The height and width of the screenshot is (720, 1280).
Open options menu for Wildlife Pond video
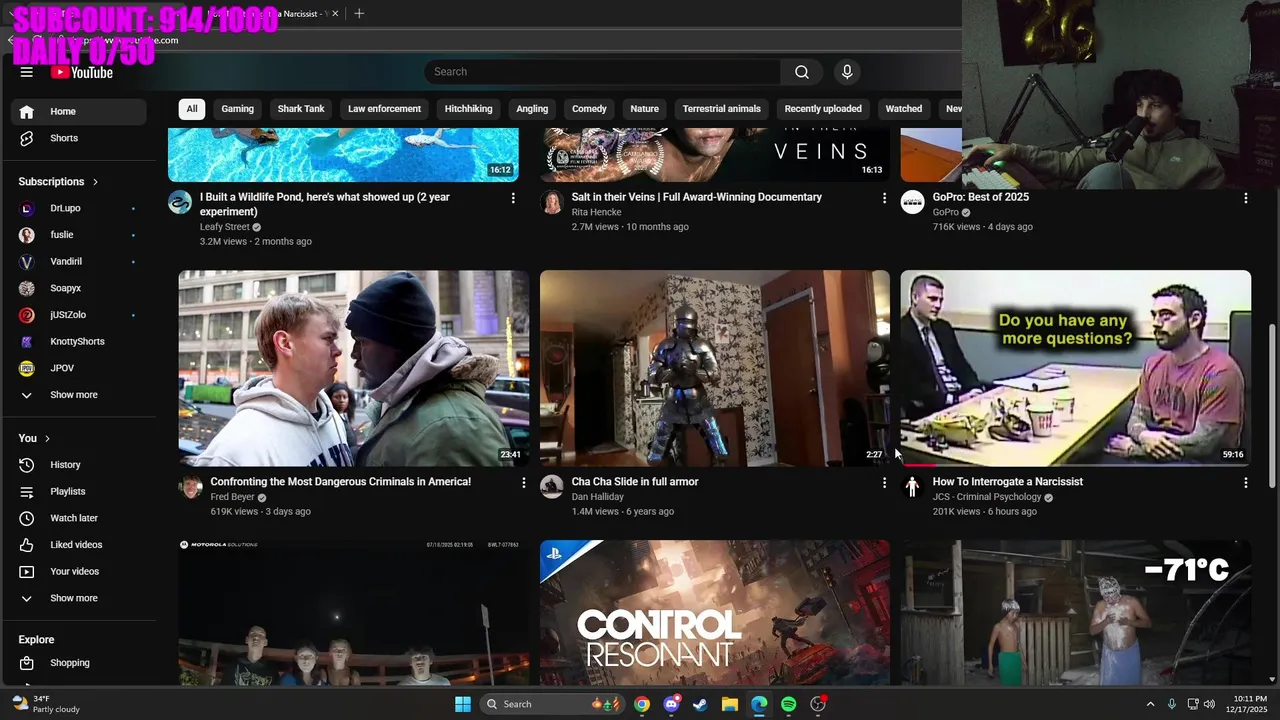(x=513, y=198)
